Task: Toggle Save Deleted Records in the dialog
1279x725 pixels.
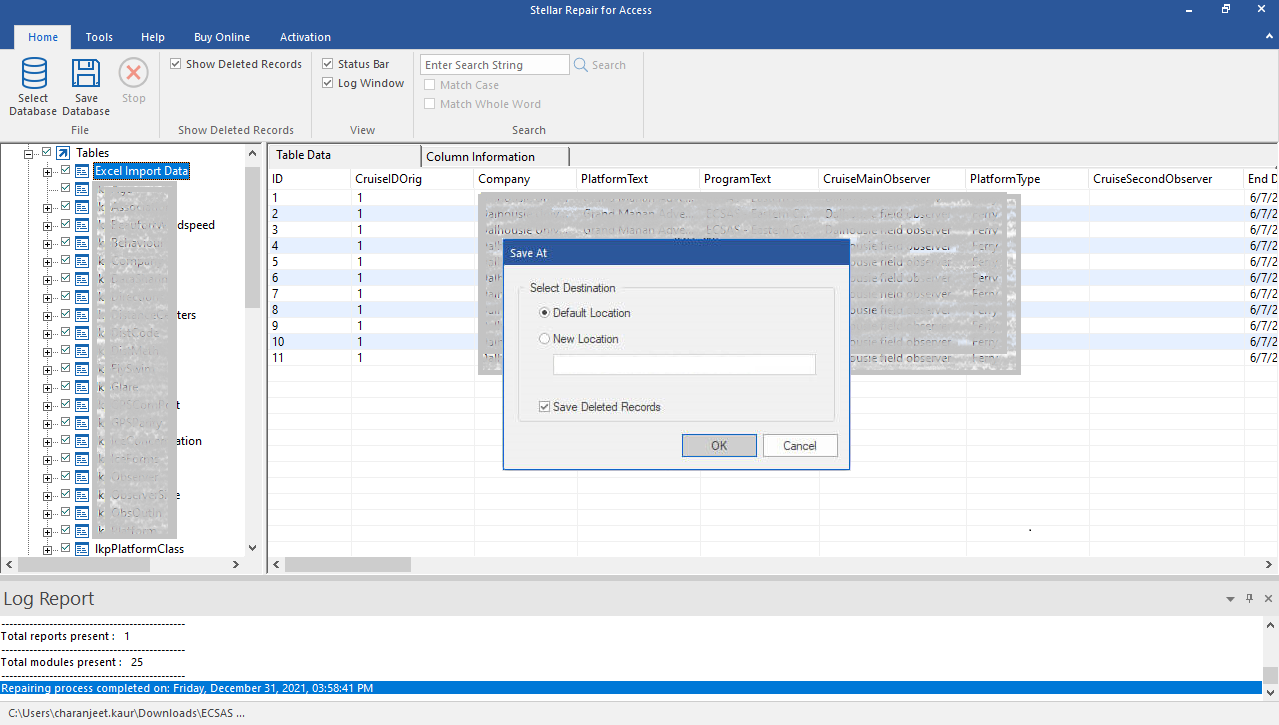Action: (x=544, y=407)
